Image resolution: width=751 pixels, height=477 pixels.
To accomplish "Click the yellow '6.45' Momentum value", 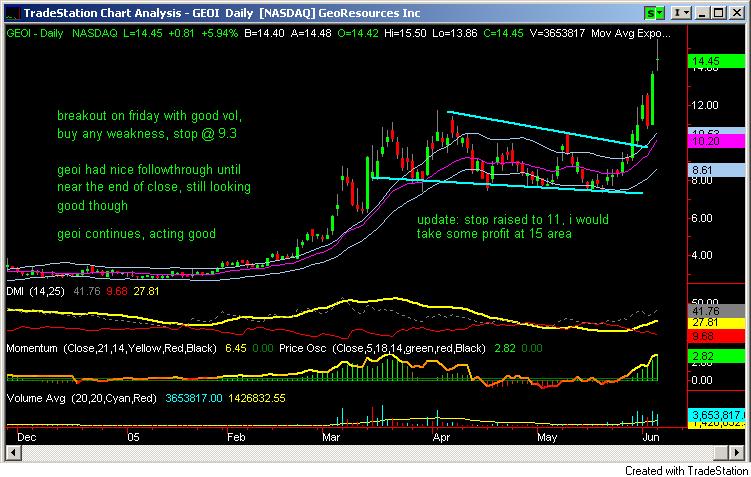I will pyautogui.click(x=236, y=349).
